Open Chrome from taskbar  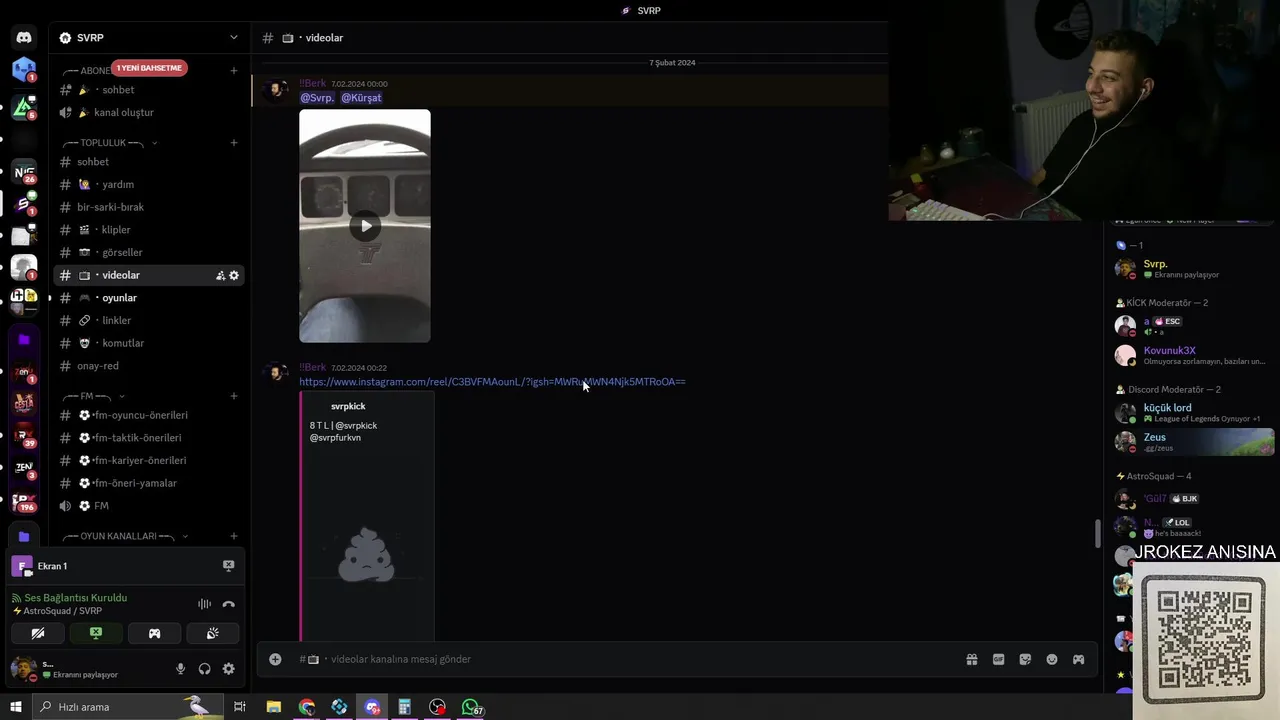click(306, 707)
